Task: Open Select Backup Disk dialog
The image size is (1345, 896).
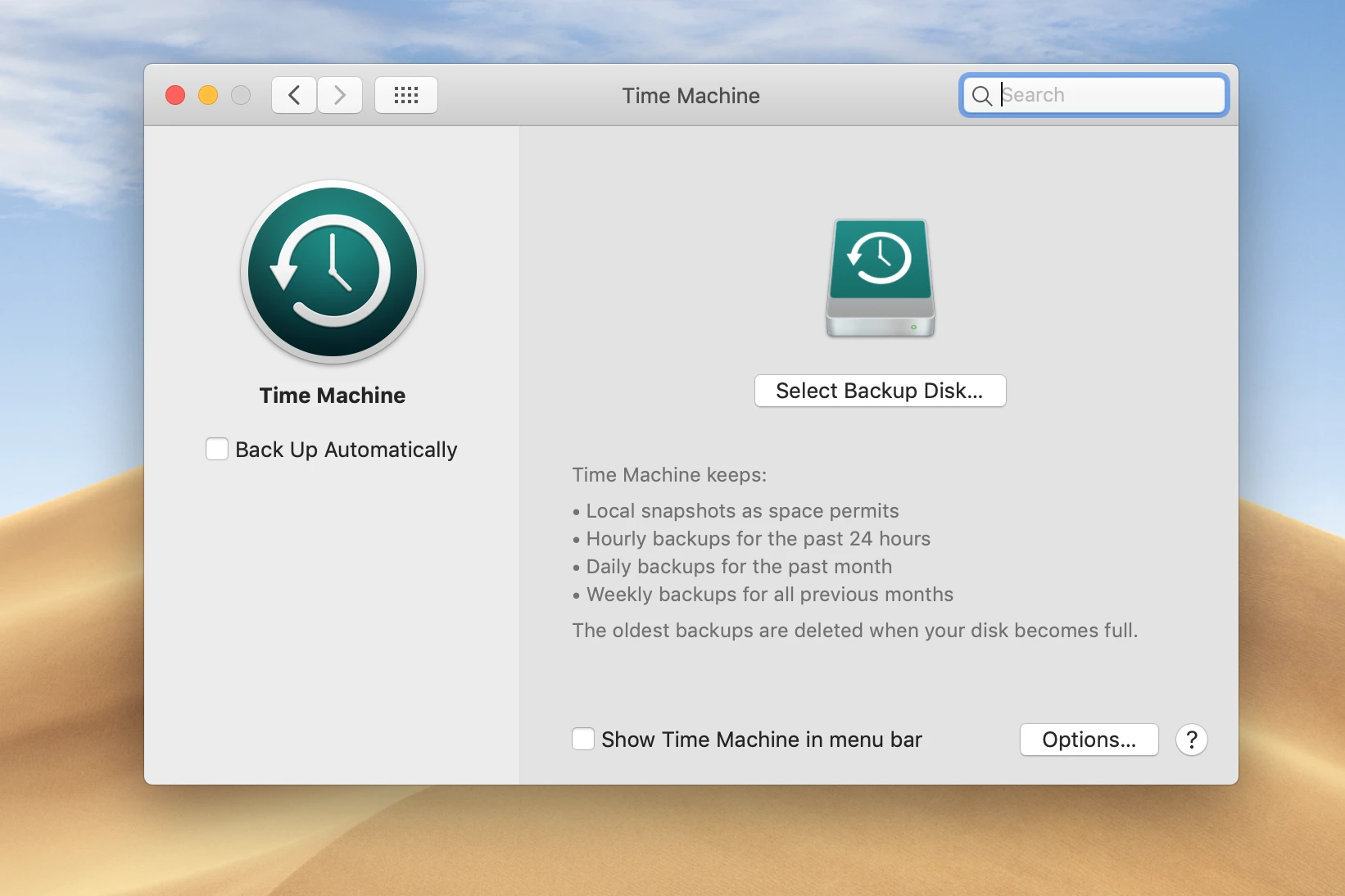Action: [x=879, y=391]
